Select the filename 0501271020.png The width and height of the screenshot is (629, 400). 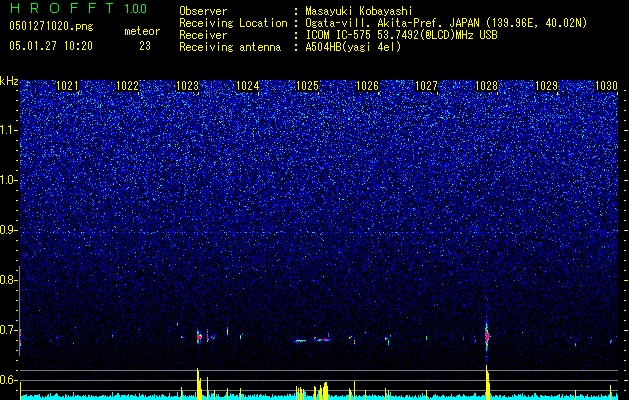coord(51,27)
